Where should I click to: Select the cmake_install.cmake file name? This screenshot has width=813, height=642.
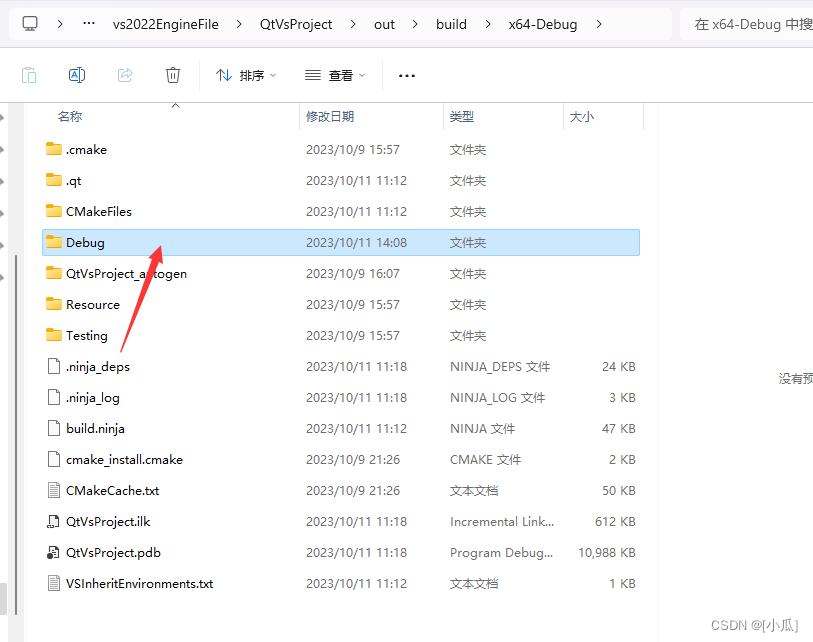124,460
